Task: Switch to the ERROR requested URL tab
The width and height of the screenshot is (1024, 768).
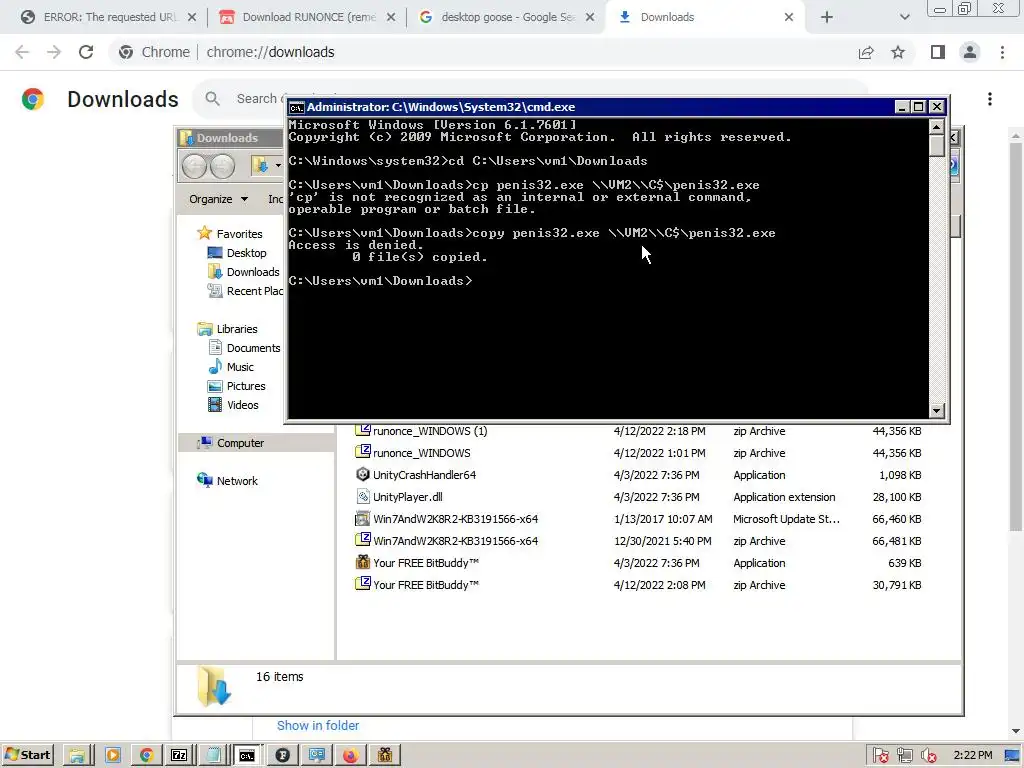Action: pyautogui.click(x=100, y=18)
